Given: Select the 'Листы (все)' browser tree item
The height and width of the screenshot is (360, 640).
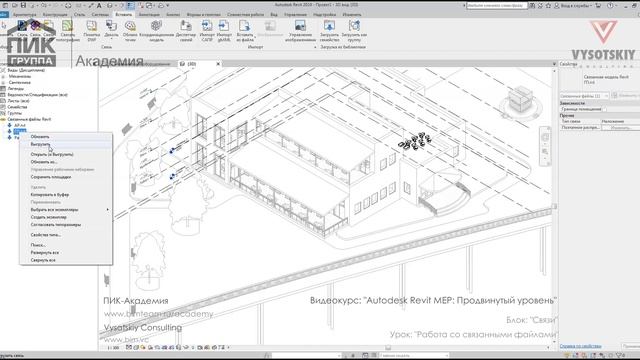Looking at the screenshot, I should coord(18,101).
